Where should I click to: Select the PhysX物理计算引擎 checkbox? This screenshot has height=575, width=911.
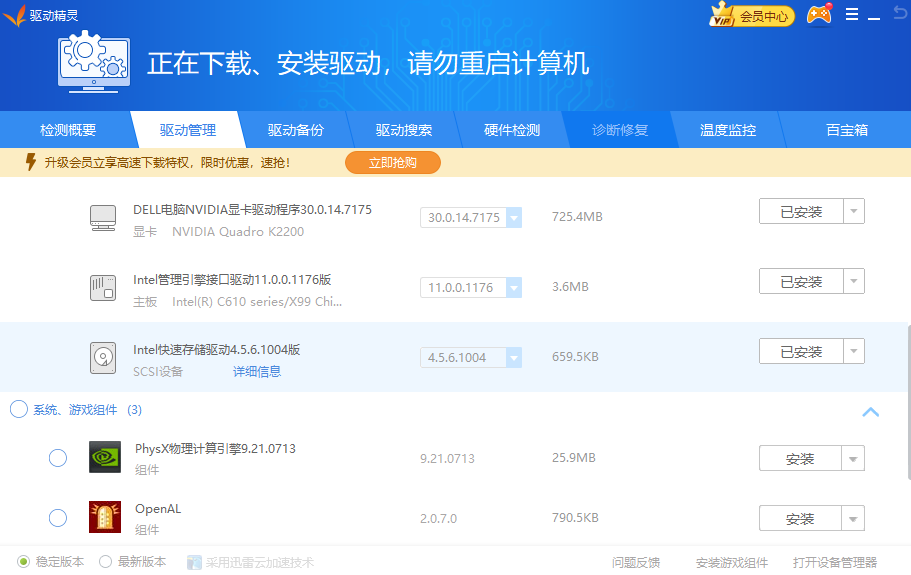pos(58,458)
